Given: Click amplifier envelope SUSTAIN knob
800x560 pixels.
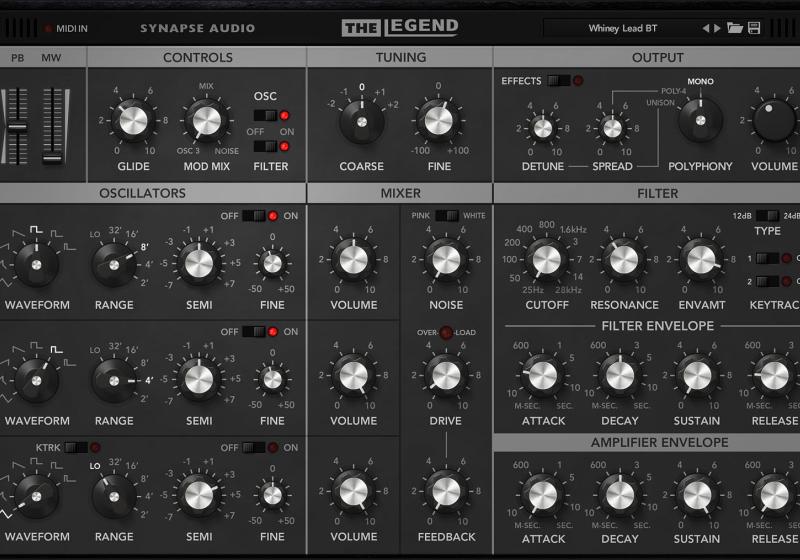Looking at the screenshot, I should click(697, 495).
